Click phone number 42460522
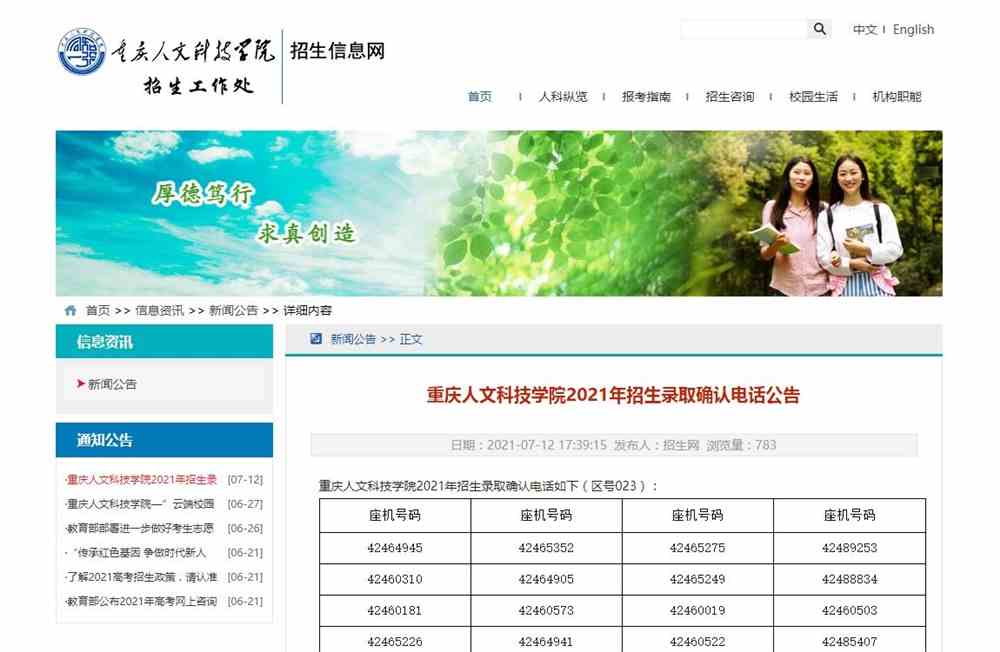1000x652 pixels. (697, 642)
